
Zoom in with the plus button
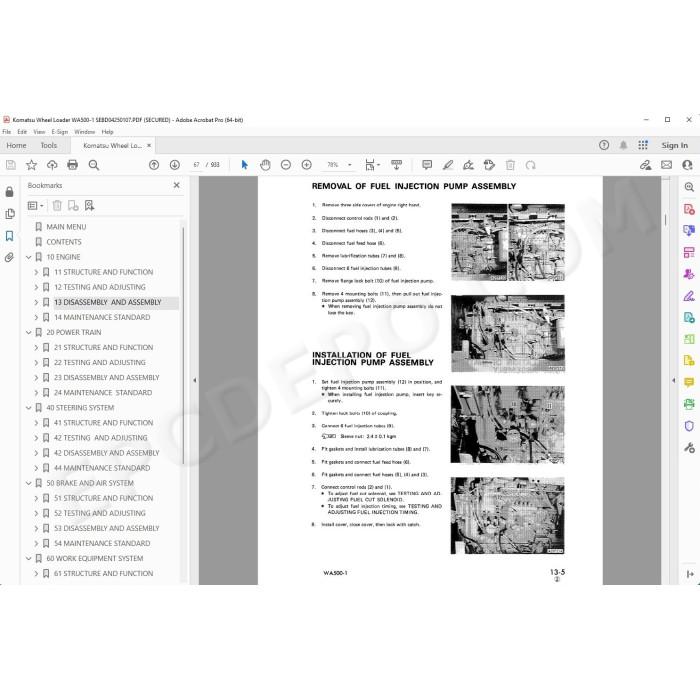tap(307, 165)
